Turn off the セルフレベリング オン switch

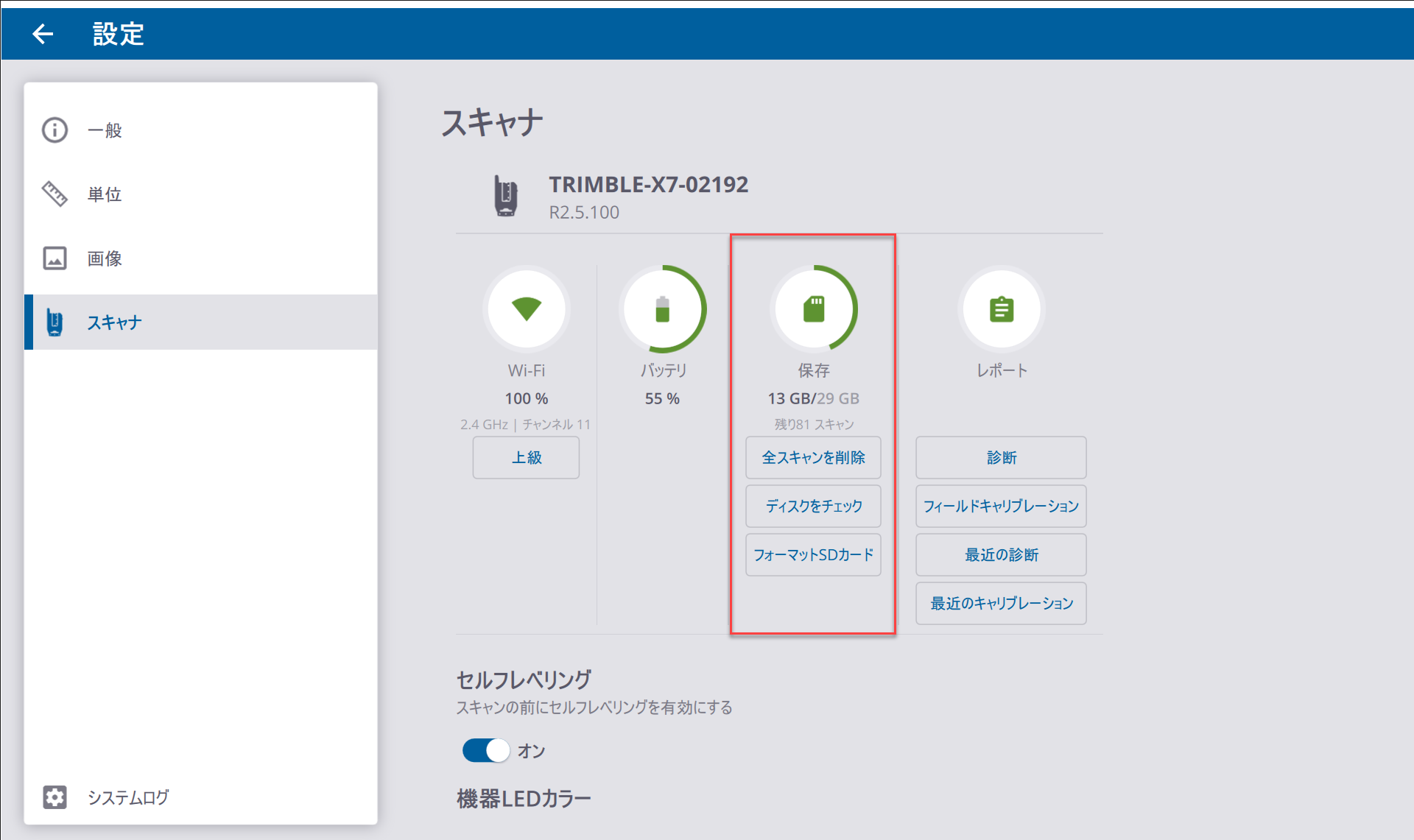486,751
